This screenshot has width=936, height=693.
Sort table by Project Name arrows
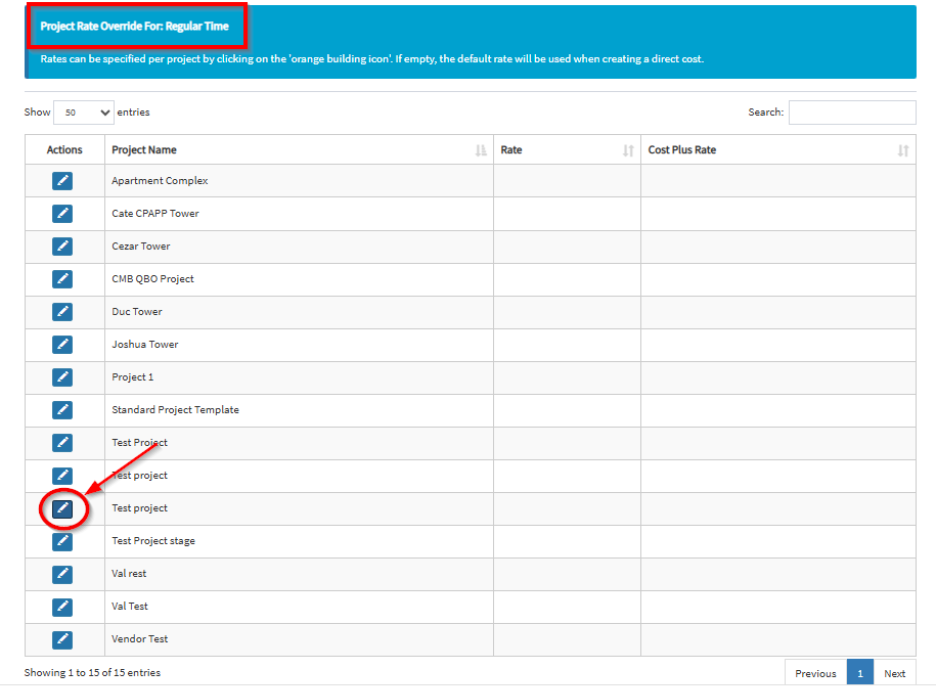481,150
